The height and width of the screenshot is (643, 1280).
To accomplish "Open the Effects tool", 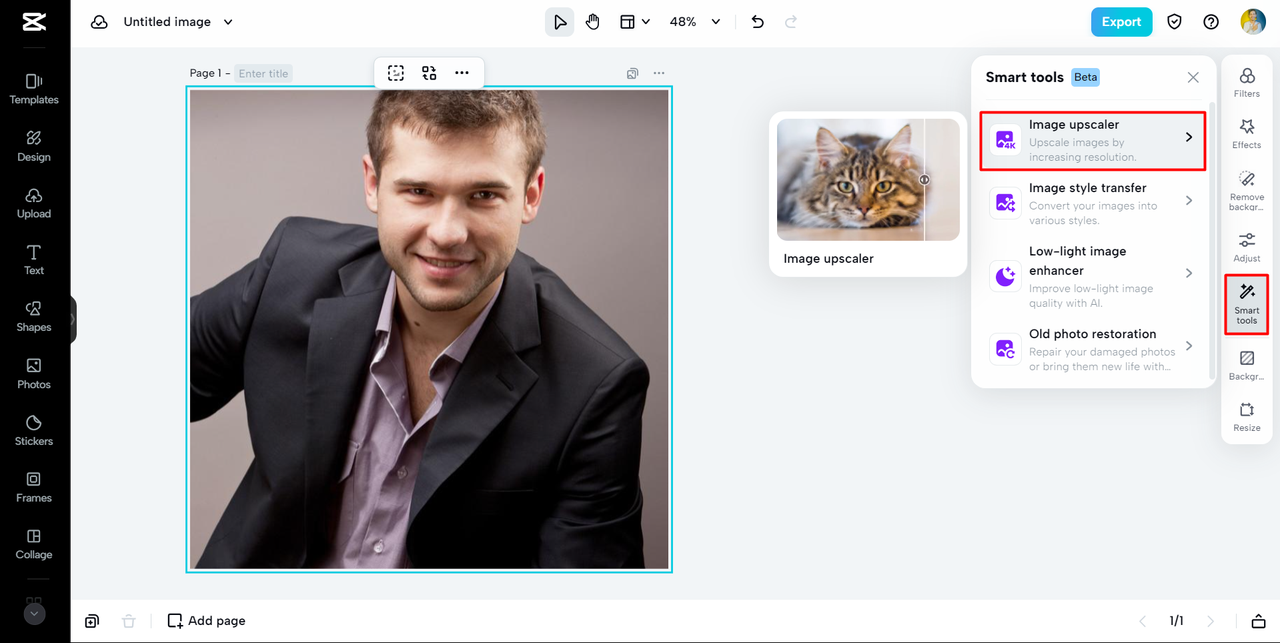I will point(1247,134).
